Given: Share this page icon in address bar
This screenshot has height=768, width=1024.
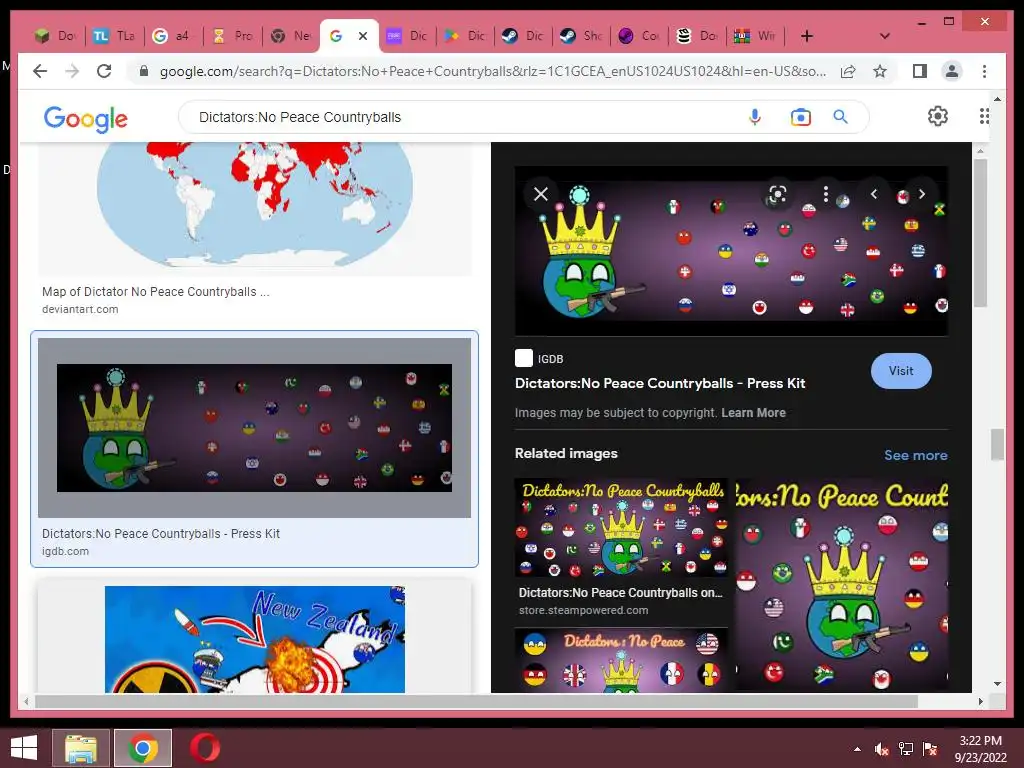Looking at the screenshot, I should pyautogui.click(x=848, y=71).
